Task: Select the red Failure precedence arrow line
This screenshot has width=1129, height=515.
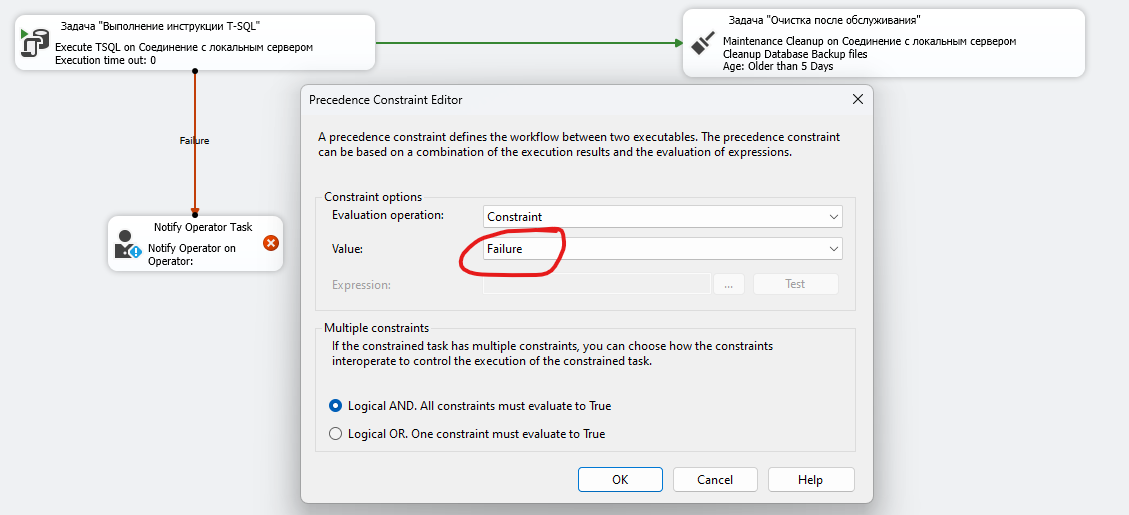Action: (195, 180)
